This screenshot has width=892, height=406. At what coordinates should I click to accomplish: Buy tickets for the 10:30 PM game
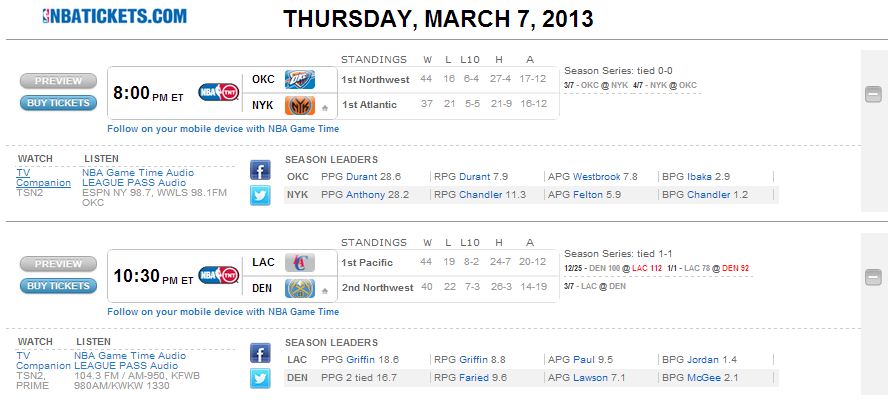click(x=59, y=286)
